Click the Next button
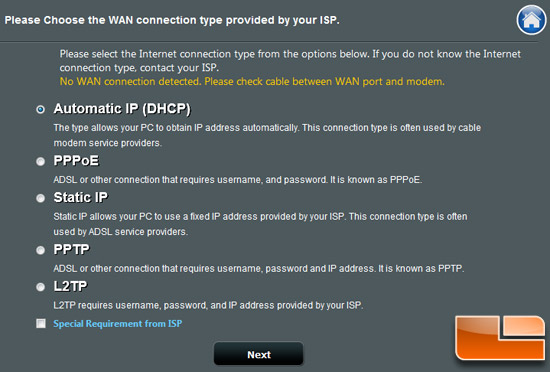This screenshot has height=372, width=550. click(259, 354)
